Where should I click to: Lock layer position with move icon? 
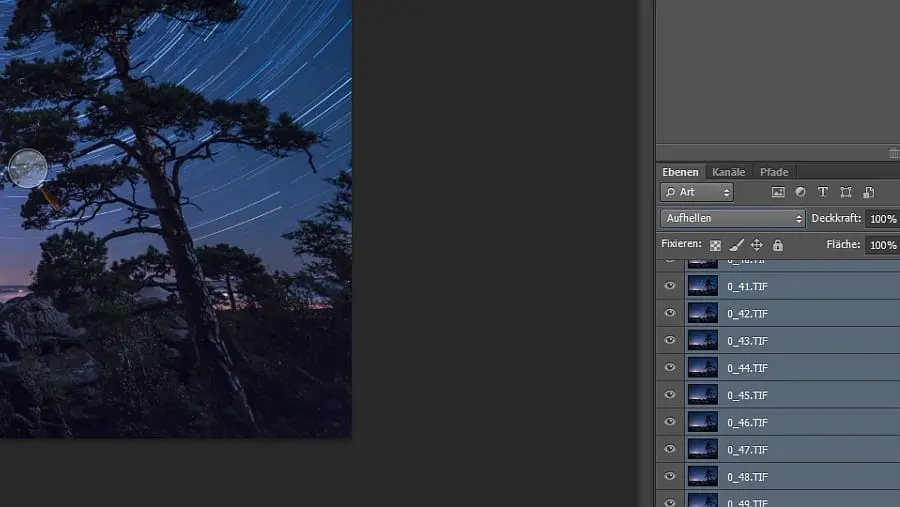coord(757,245)
